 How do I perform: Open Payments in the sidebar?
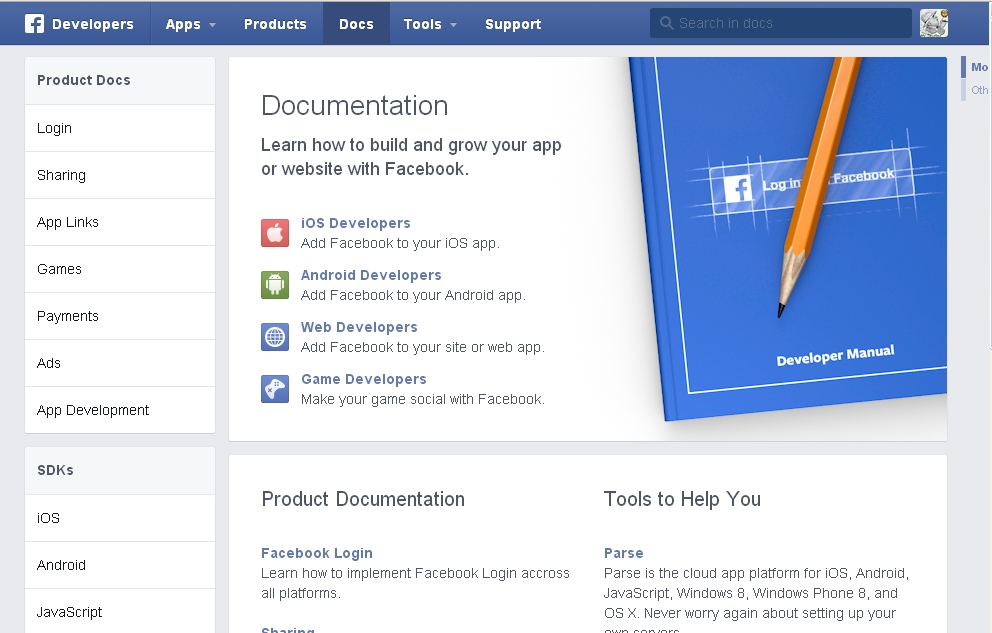click(x=120, y=316)
